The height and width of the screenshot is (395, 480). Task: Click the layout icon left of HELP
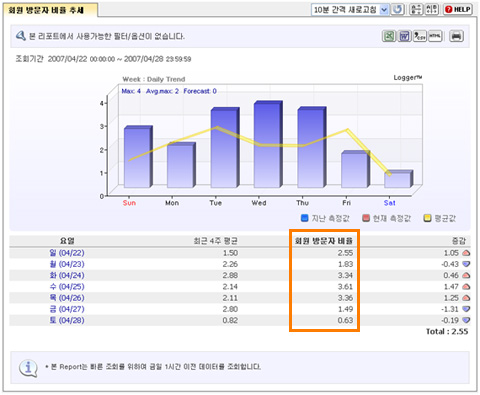coord(432,9)
